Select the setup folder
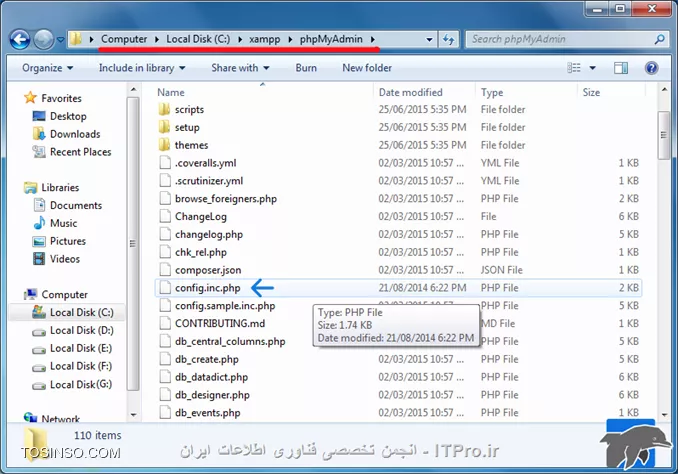The image size is (678, 474). [187, 128]
